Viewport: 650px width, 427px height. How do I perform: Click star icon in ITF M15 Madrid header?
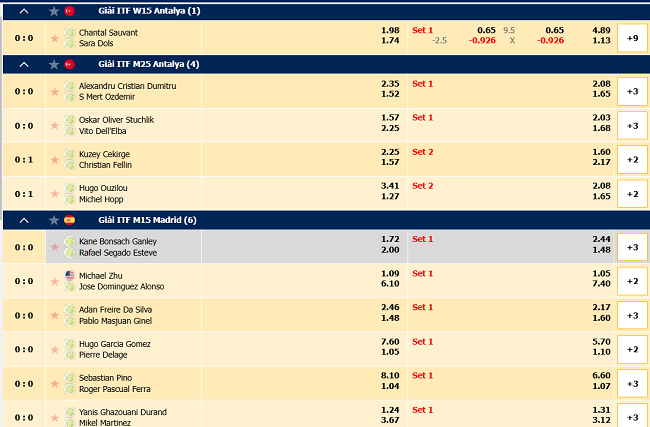pos(53,220)
